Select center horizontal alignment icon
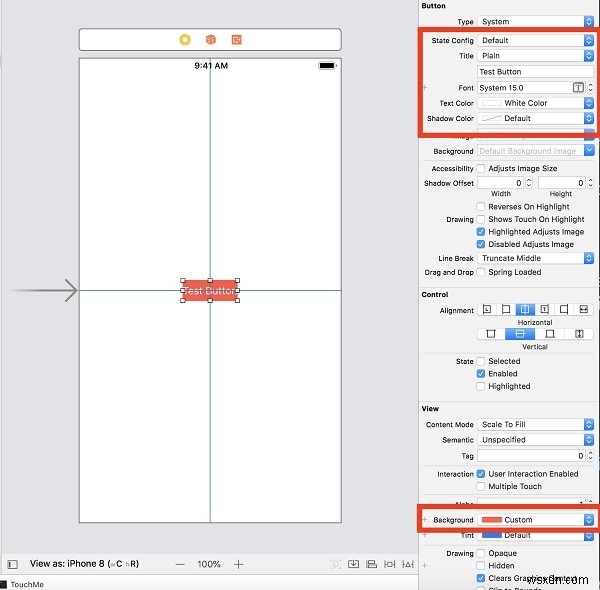 point(525,309)
